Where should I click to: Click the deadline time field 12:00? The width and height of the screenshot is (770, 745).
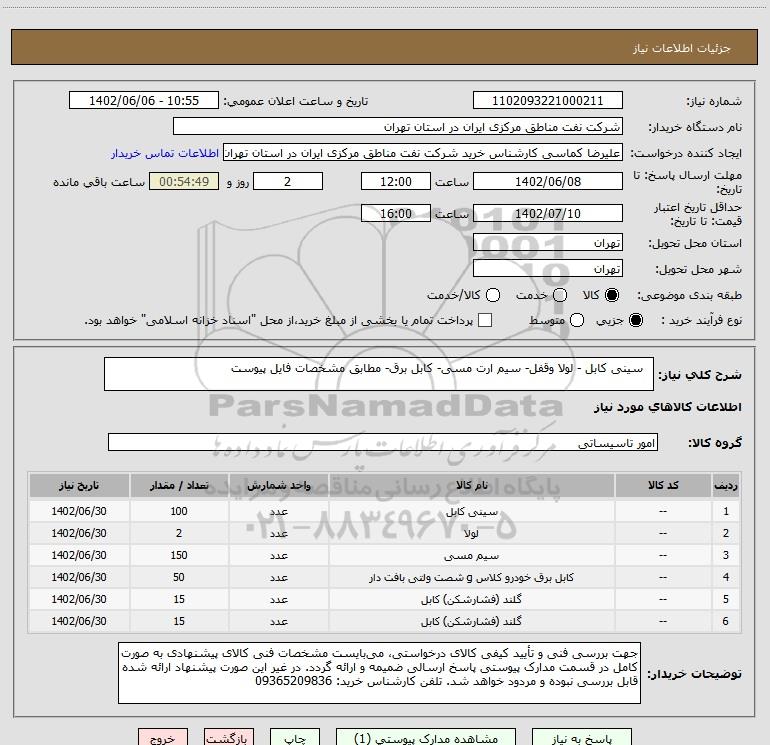click(396, 181)
